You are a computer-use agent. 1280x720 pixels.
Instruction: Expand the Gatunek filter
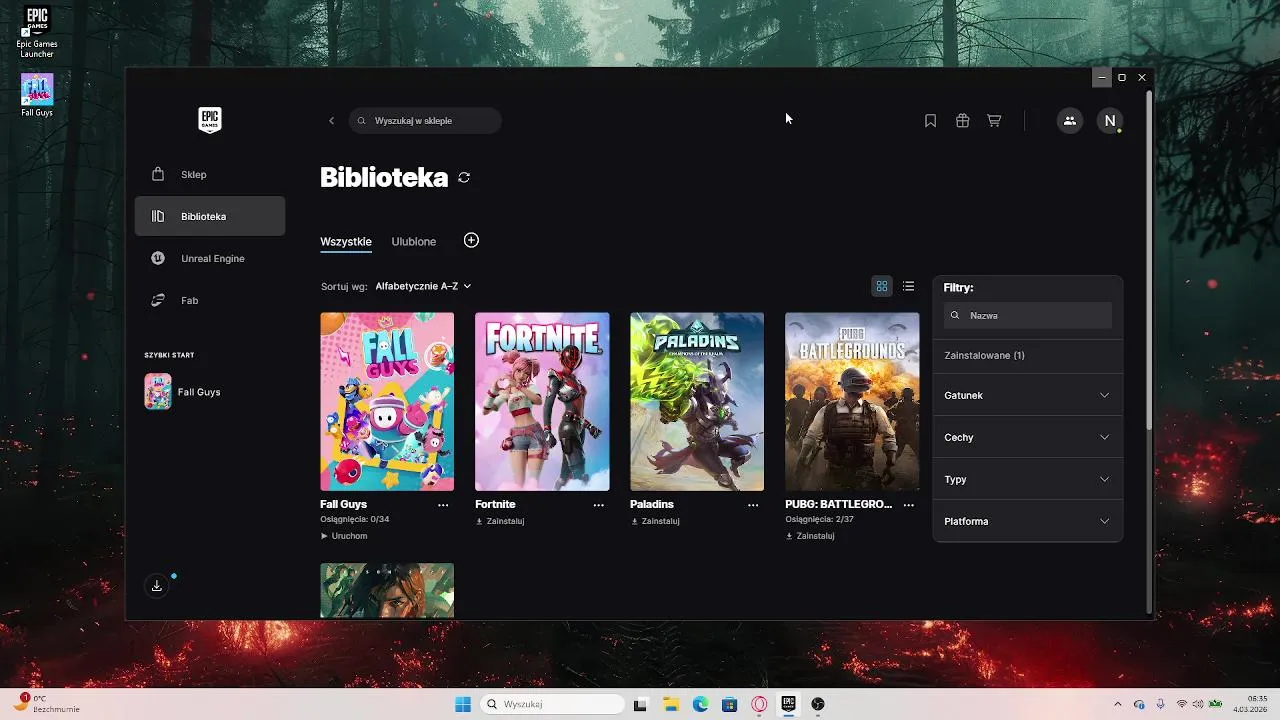[1028, 396]
